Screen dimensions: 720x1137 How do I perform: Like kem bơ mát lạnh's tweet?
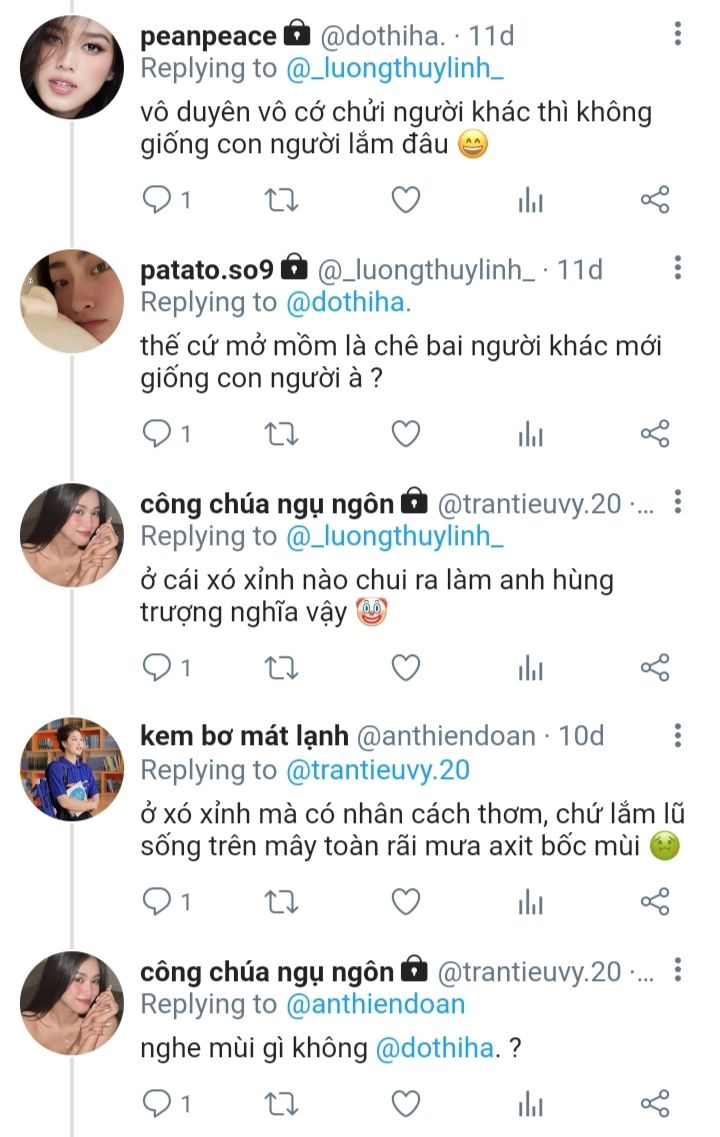[405, 902]
